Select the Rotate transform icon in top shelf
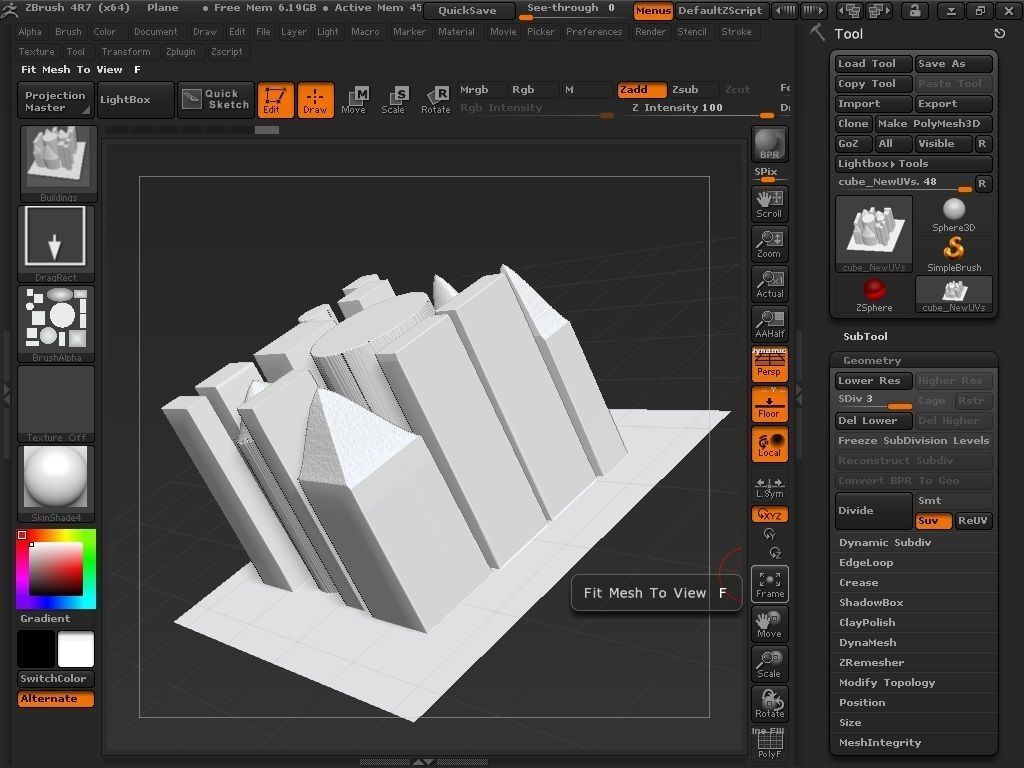Screen dimensions: 1024x768 click(x=436, y=100)
